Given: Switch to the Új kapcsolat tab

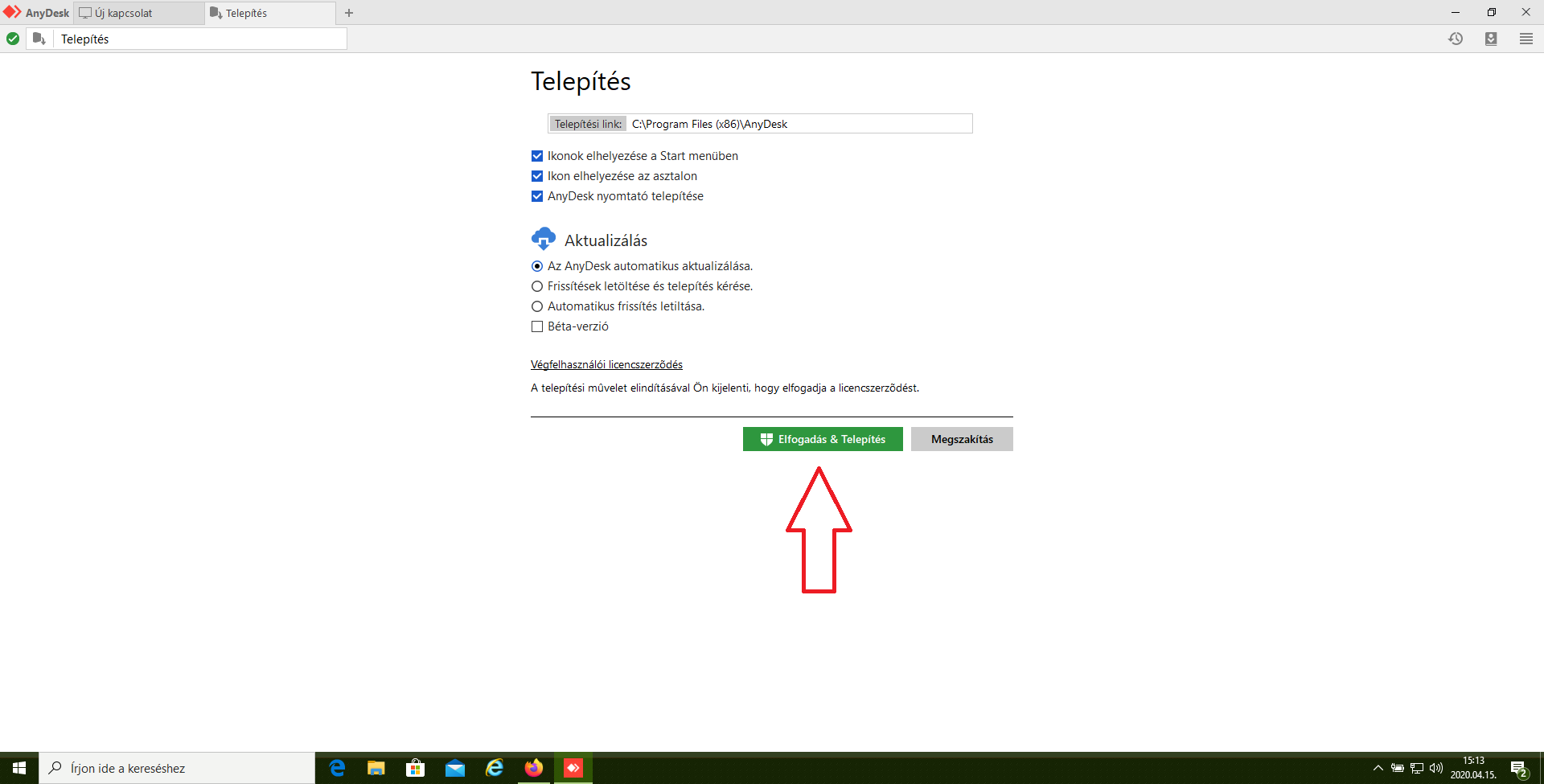Looking at the screenshot, I should pos(138,13).
